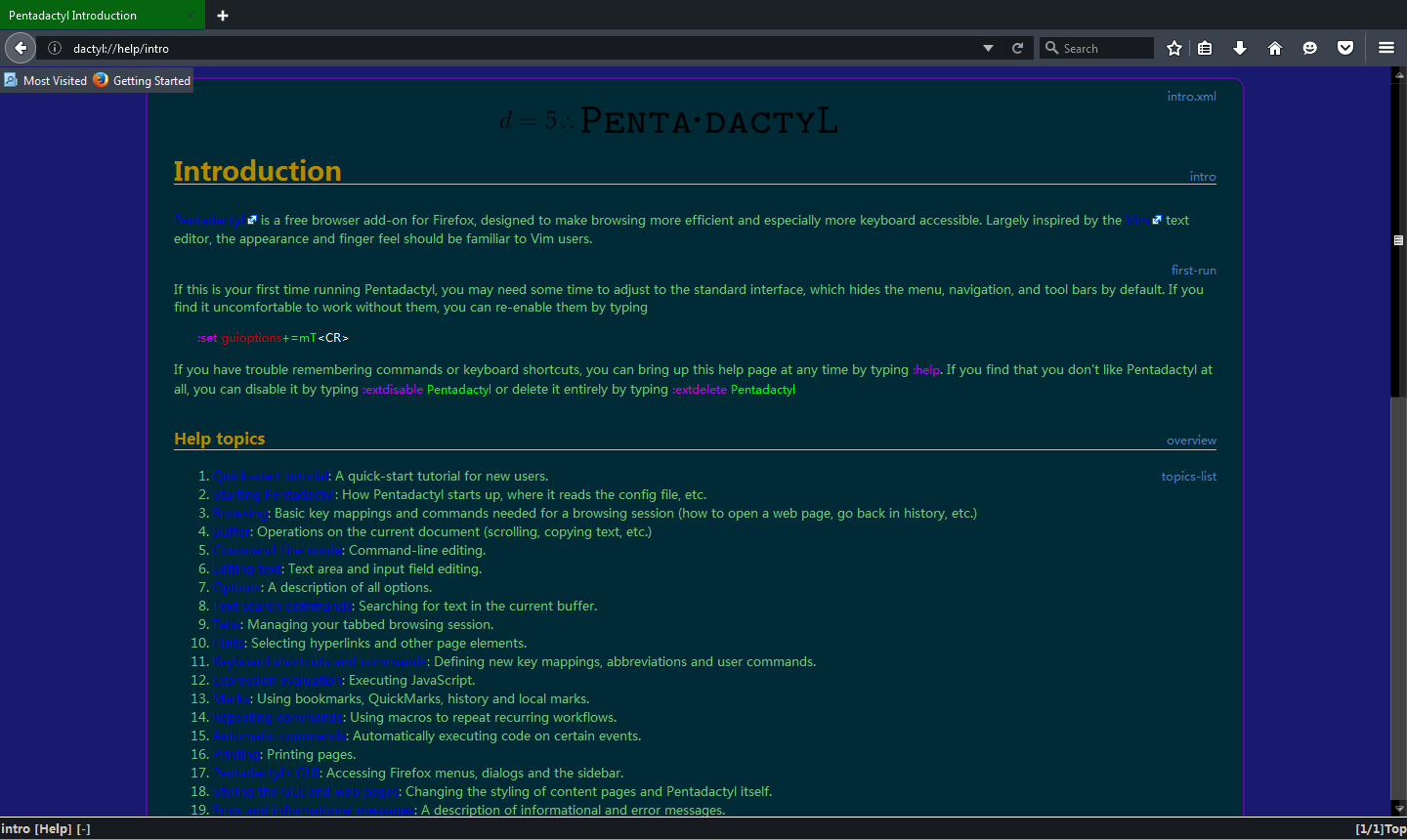Open the Downloads arrow icon
This screenshot has width=1407, height=840.
(1240, 48)
